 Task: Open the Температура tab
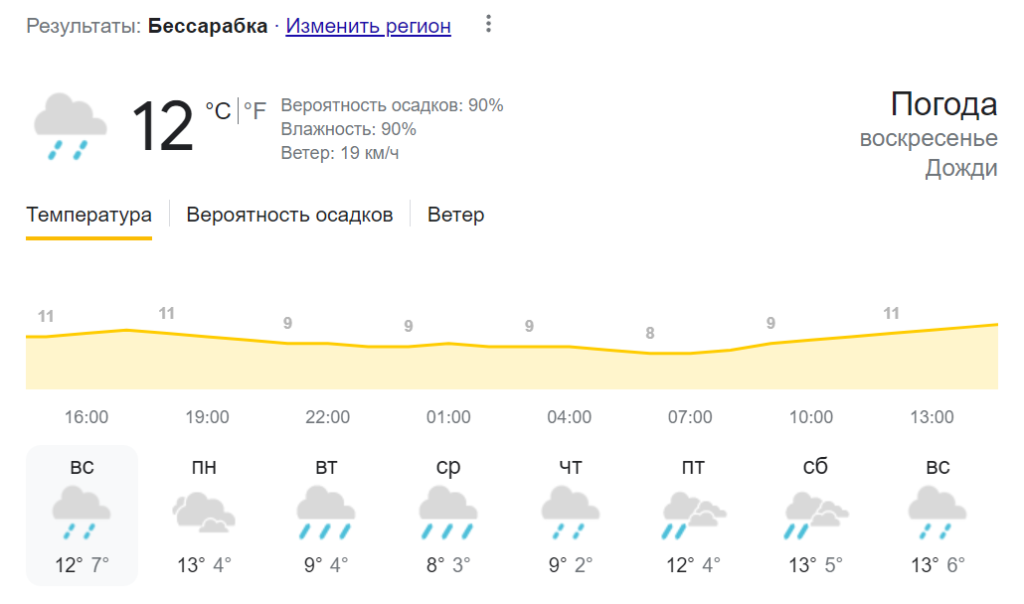point(89,215)
